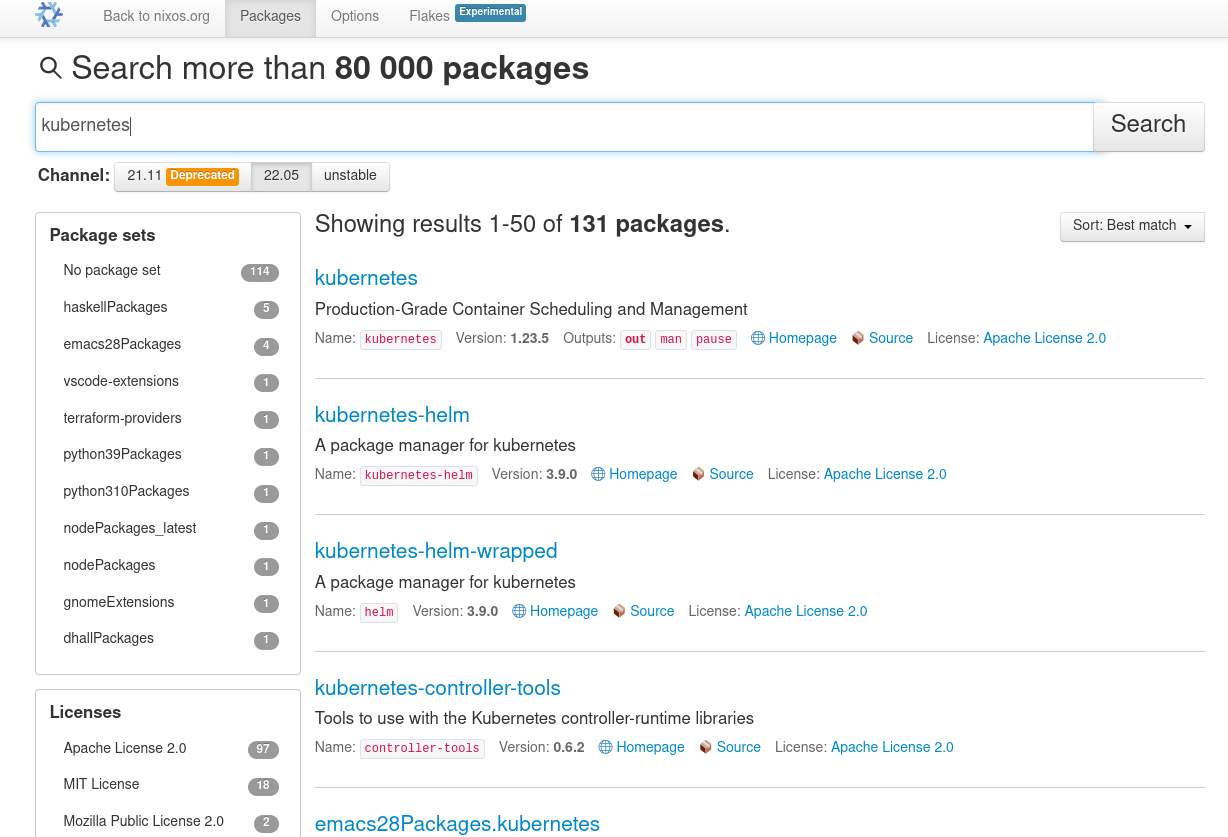Switch to the unstable channel
The image size is (1228, 837).
pos(350,176)
